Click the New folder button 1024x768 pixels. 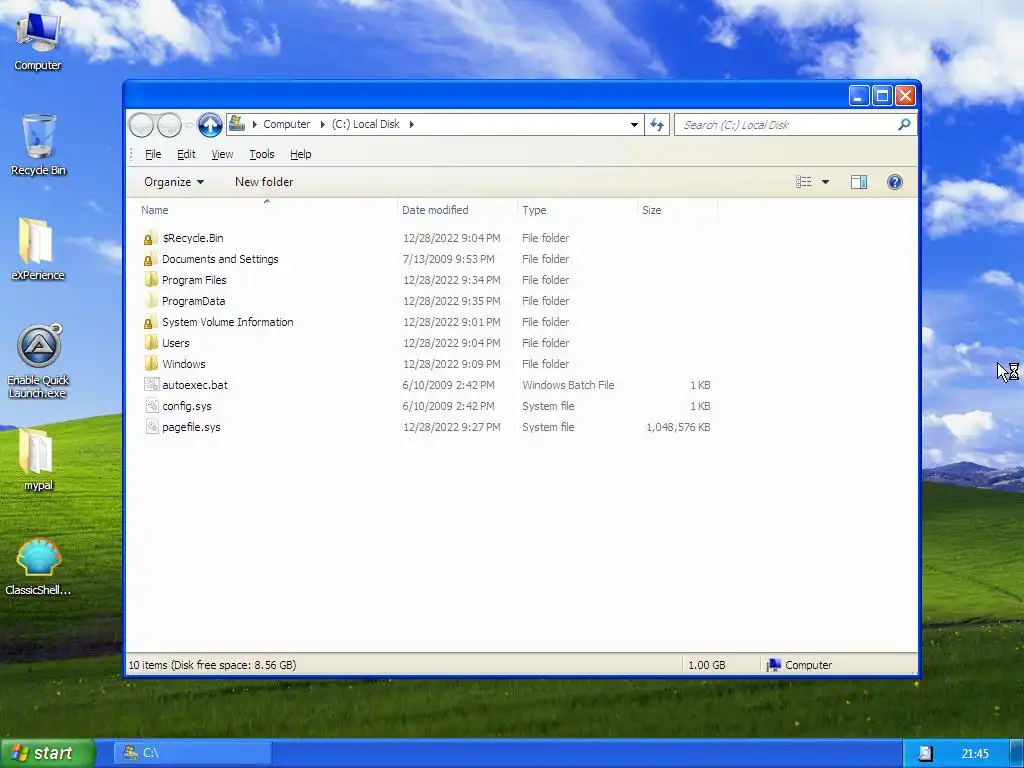coord(264,182)
